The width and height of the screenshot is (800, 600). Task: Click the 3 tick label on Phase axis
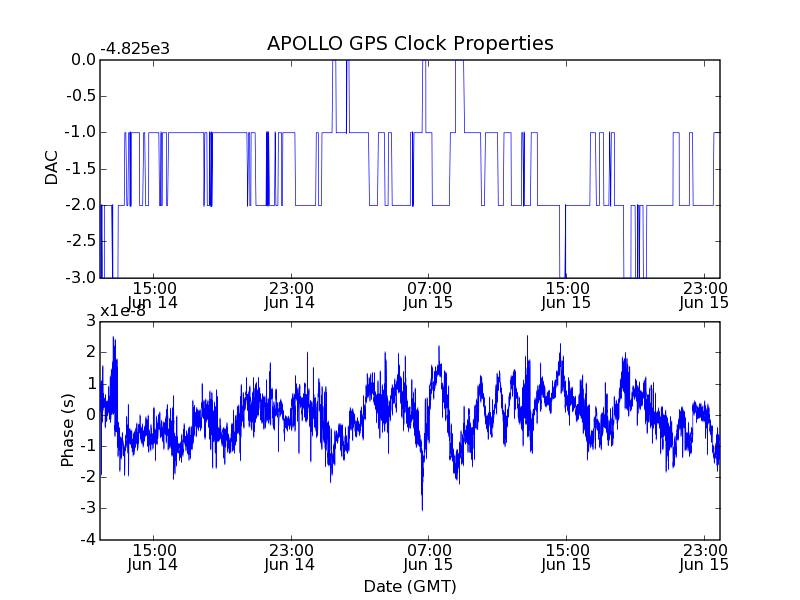click(91, 321)
